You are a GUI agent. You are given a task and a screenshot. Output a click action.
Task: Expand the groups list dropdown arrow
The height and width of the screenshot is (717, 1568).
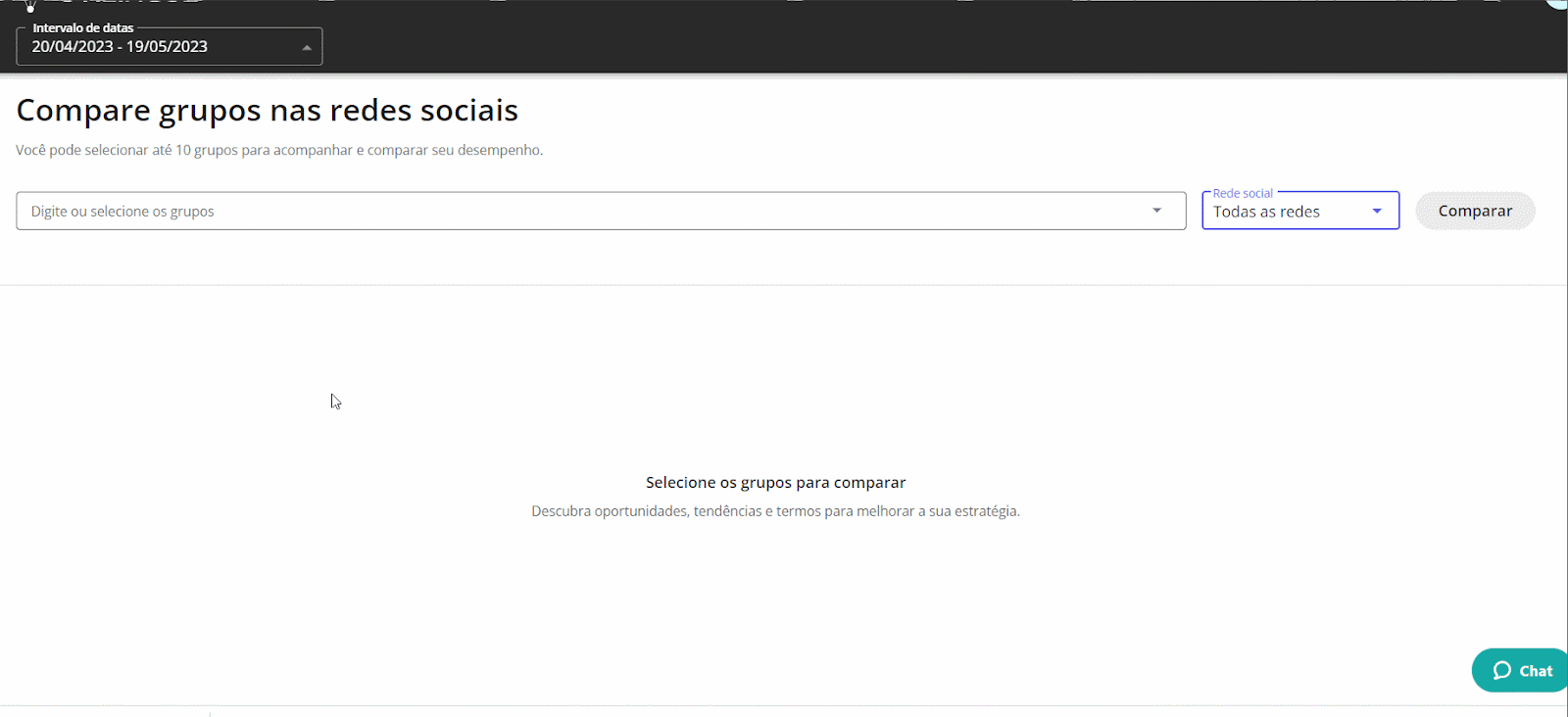tap(1156, 211)
